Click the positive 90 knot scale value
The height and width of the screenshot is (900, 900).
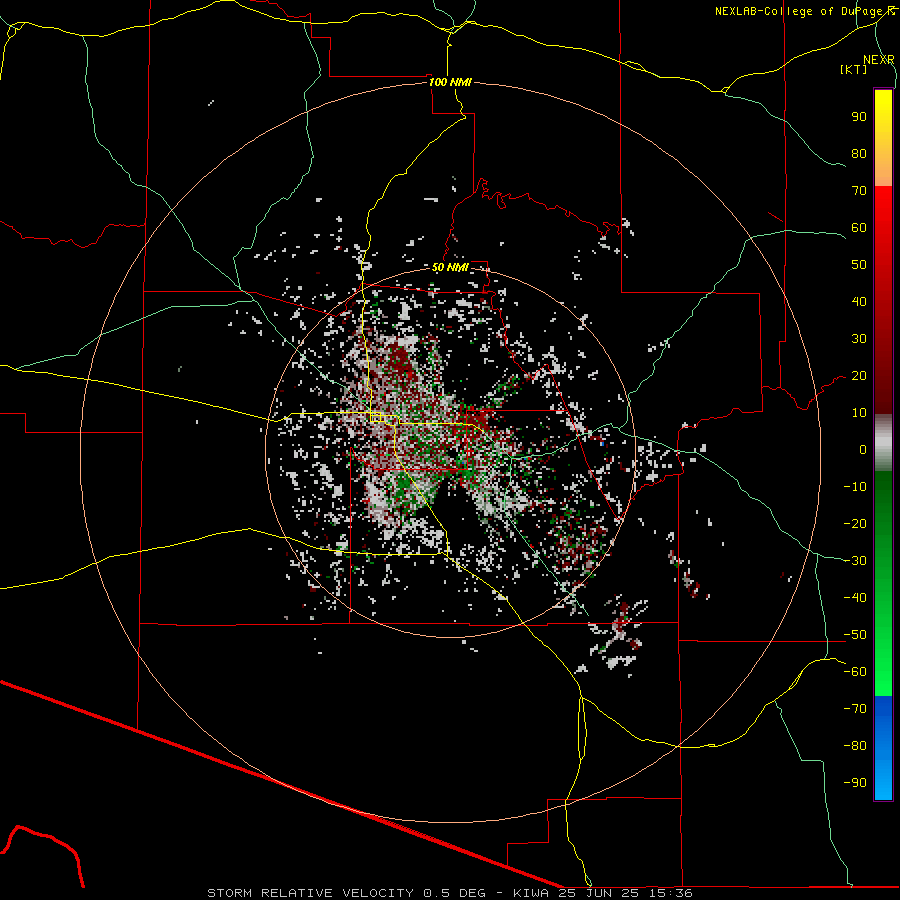point(859,117)
